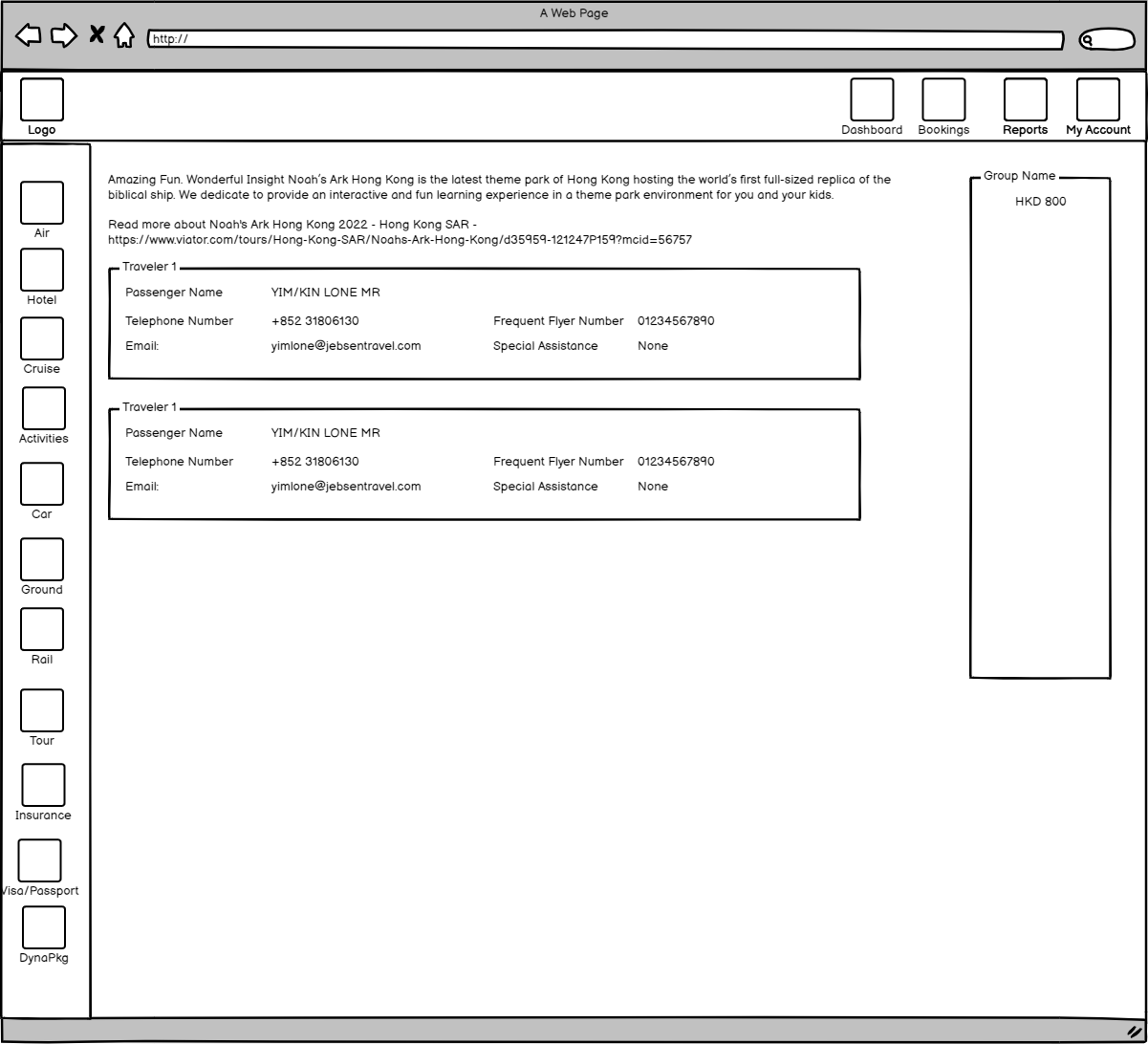The height and width of the screenshot is (1044, 1148).
Task: Open My Account in top navigation
Action: click(1098, 100)
